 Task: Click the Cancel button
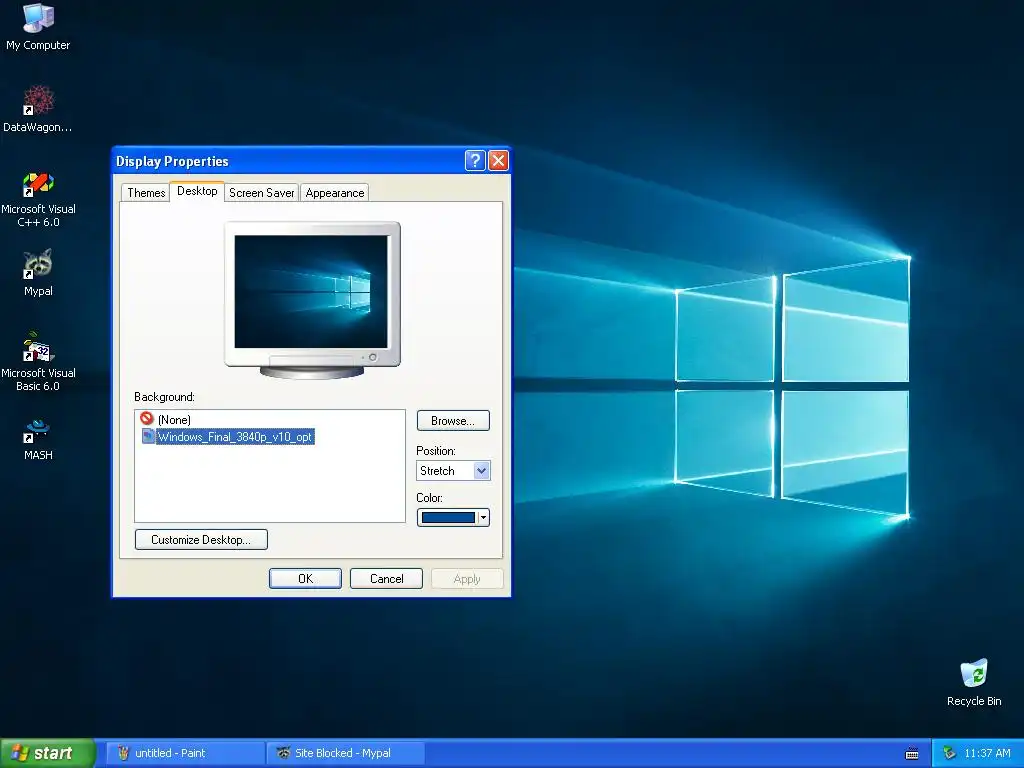tap(387, 579)
